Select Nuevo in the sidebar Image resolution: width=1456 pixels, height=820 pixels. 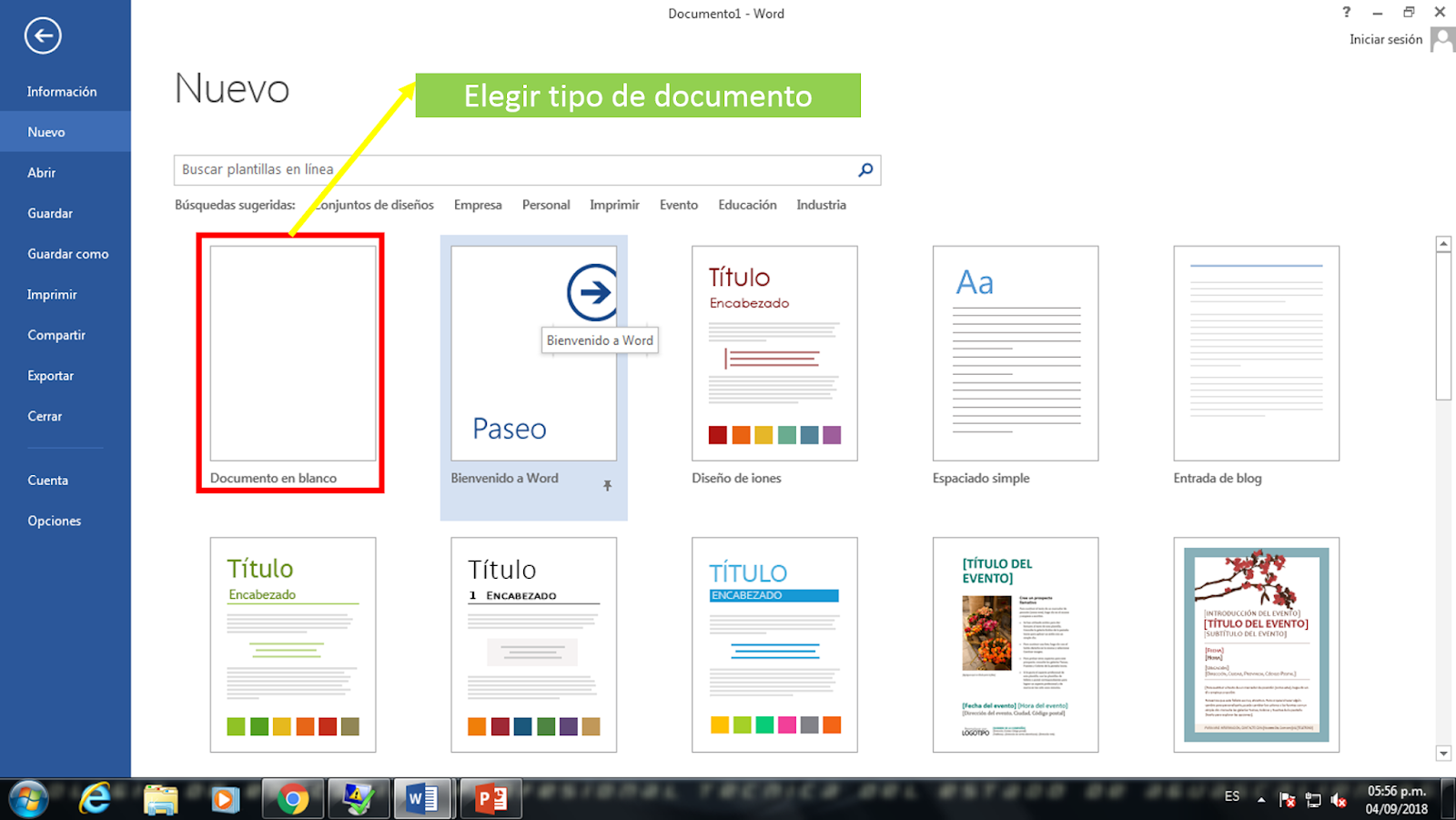click(x=66, y=132)
